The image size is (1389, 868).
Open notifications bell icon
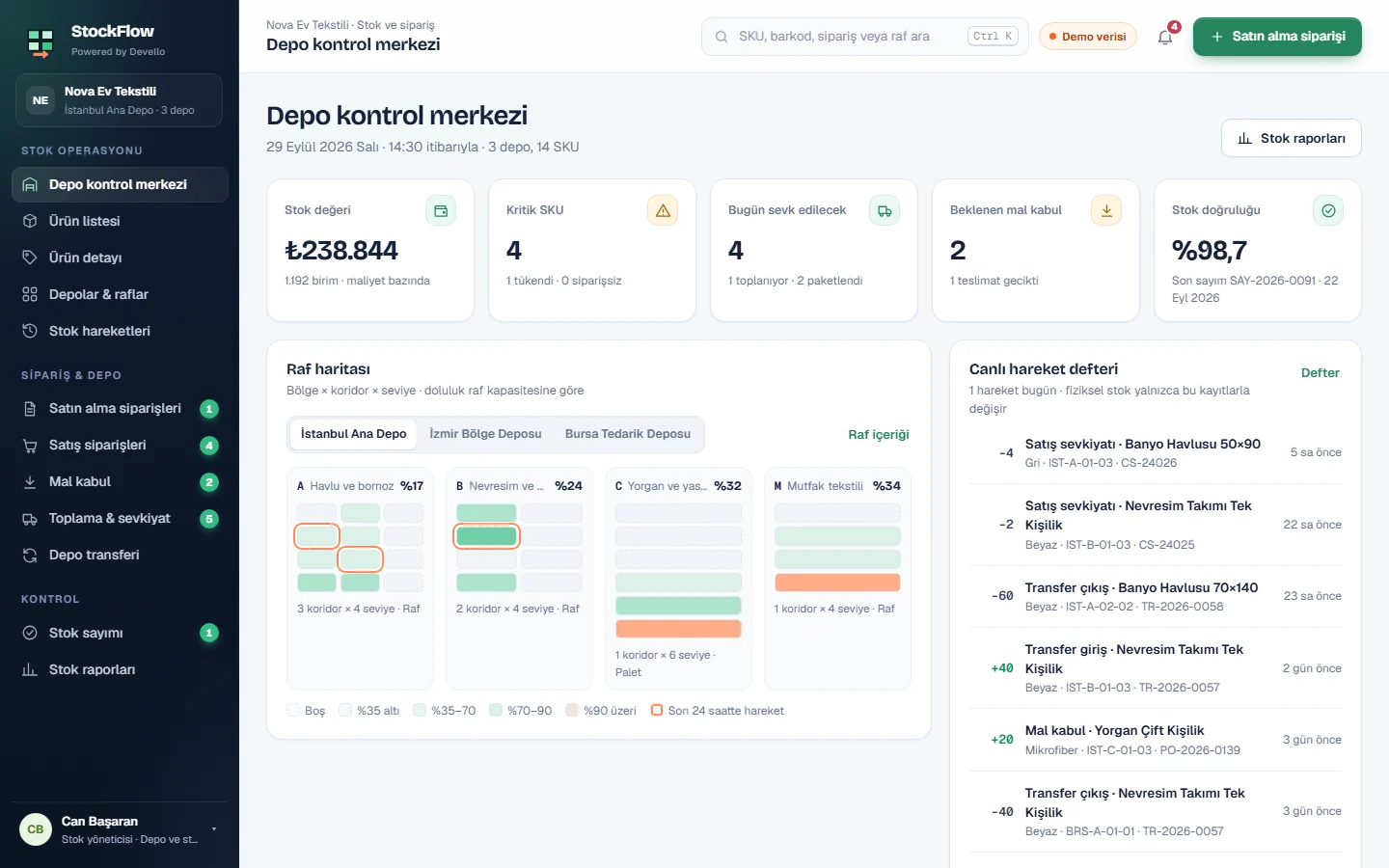pos(1165,37)
